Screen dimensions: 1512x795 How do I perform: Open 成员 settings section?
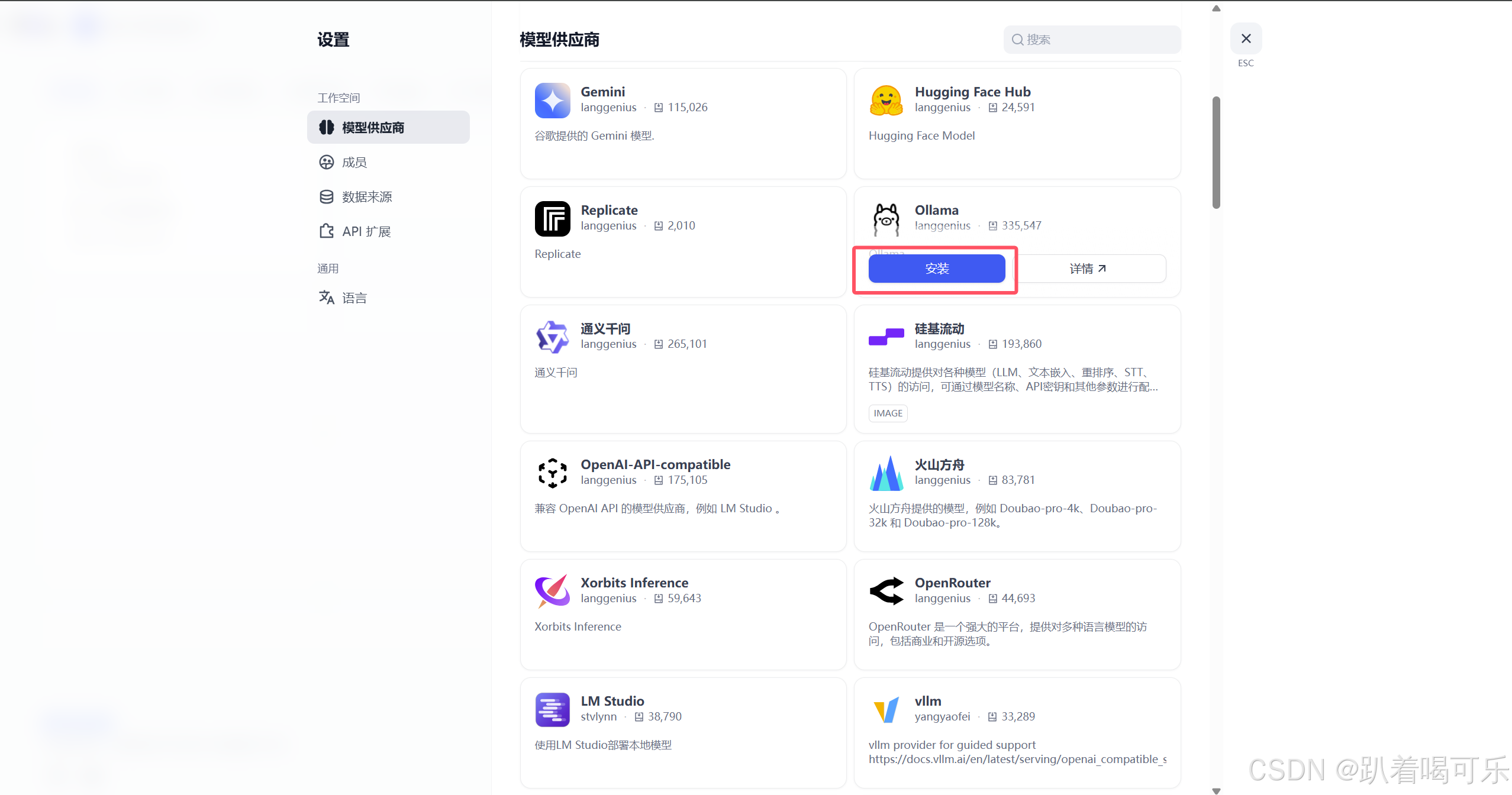[x=388, y=162]
